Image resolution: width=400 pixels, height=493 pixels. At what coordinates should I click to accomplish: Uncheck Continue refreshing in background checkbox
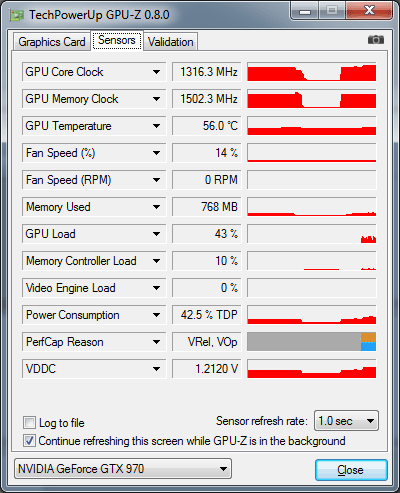(29, 441)
